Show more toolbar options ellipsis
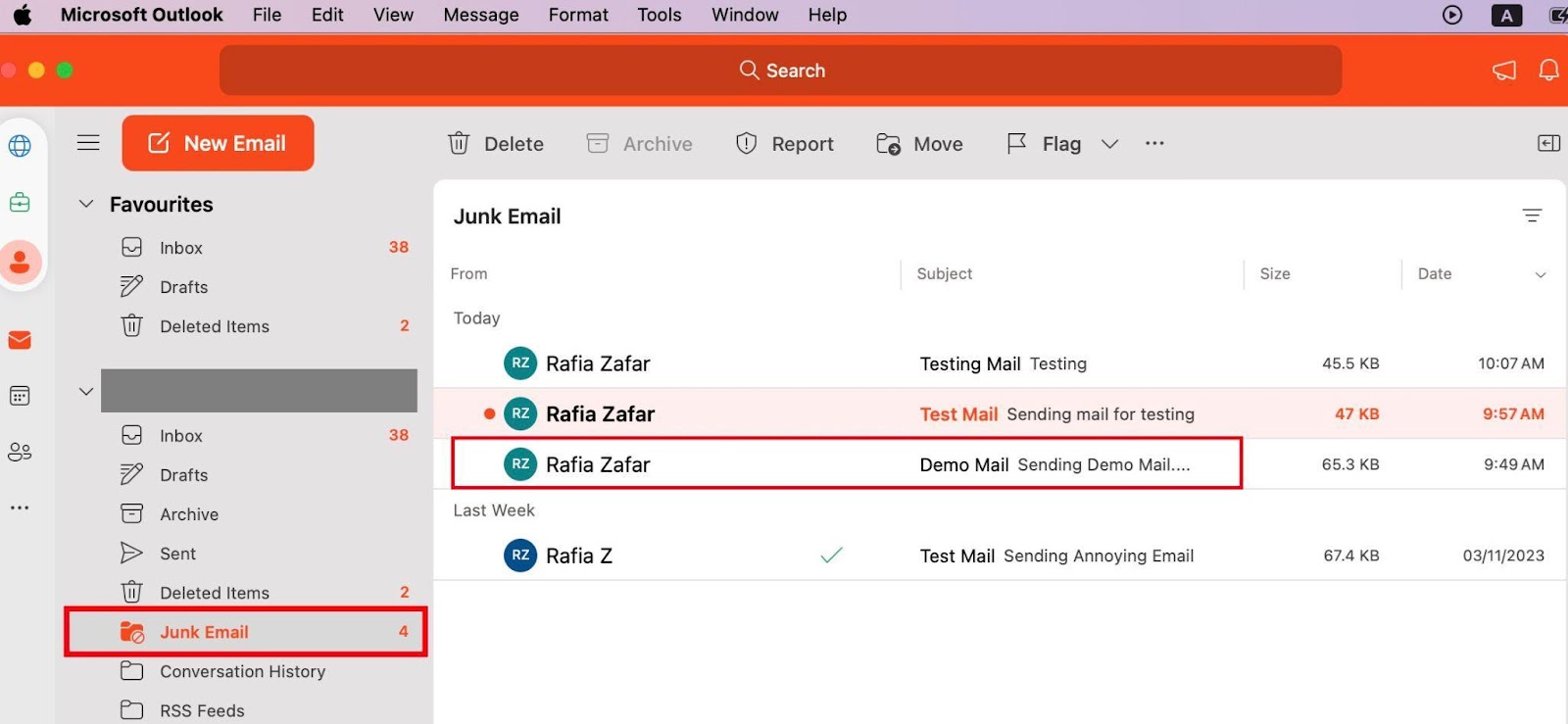The image size is (1568, 724). coord(1154,143)
